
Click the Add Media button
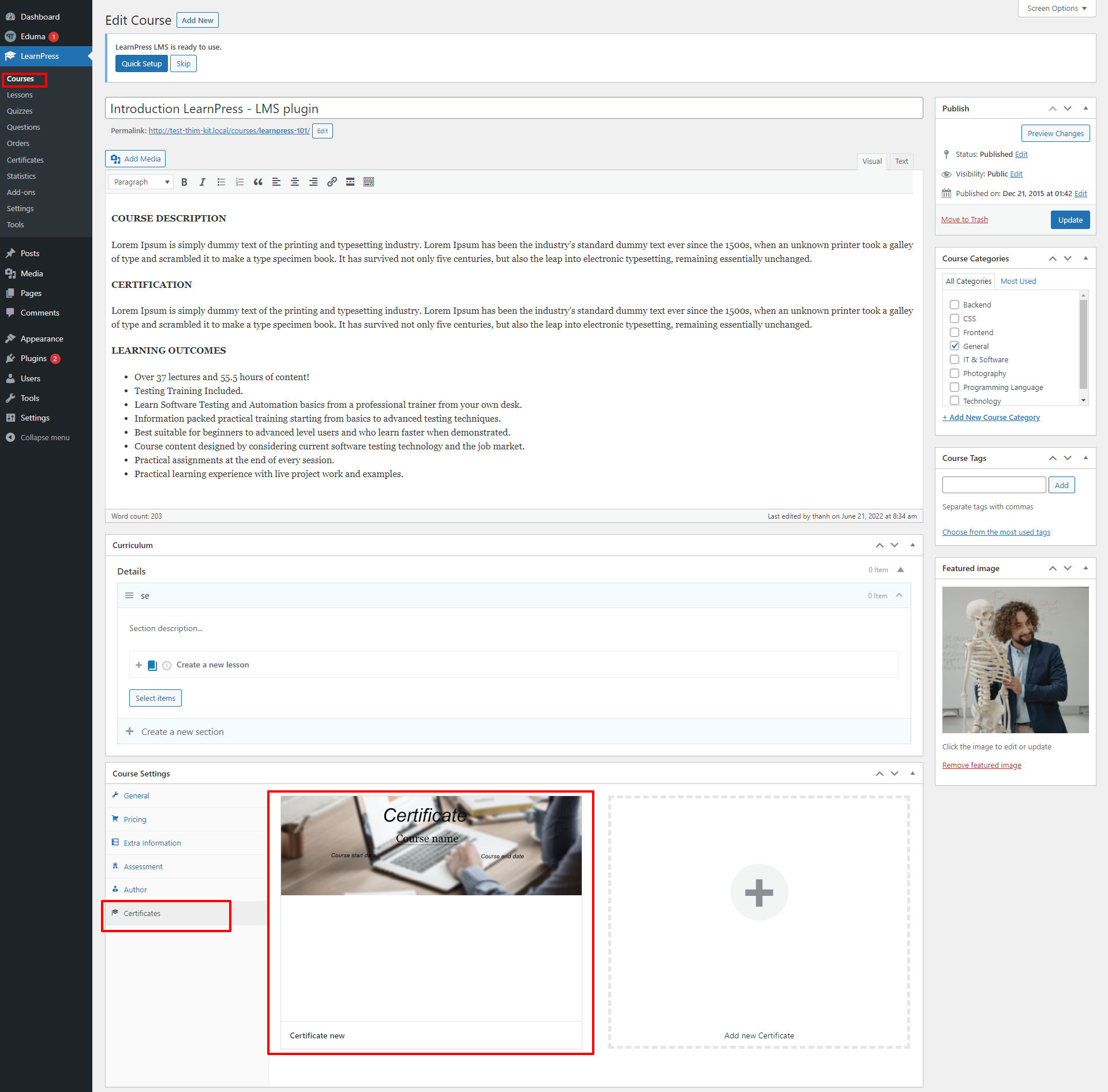pos(136,159)
